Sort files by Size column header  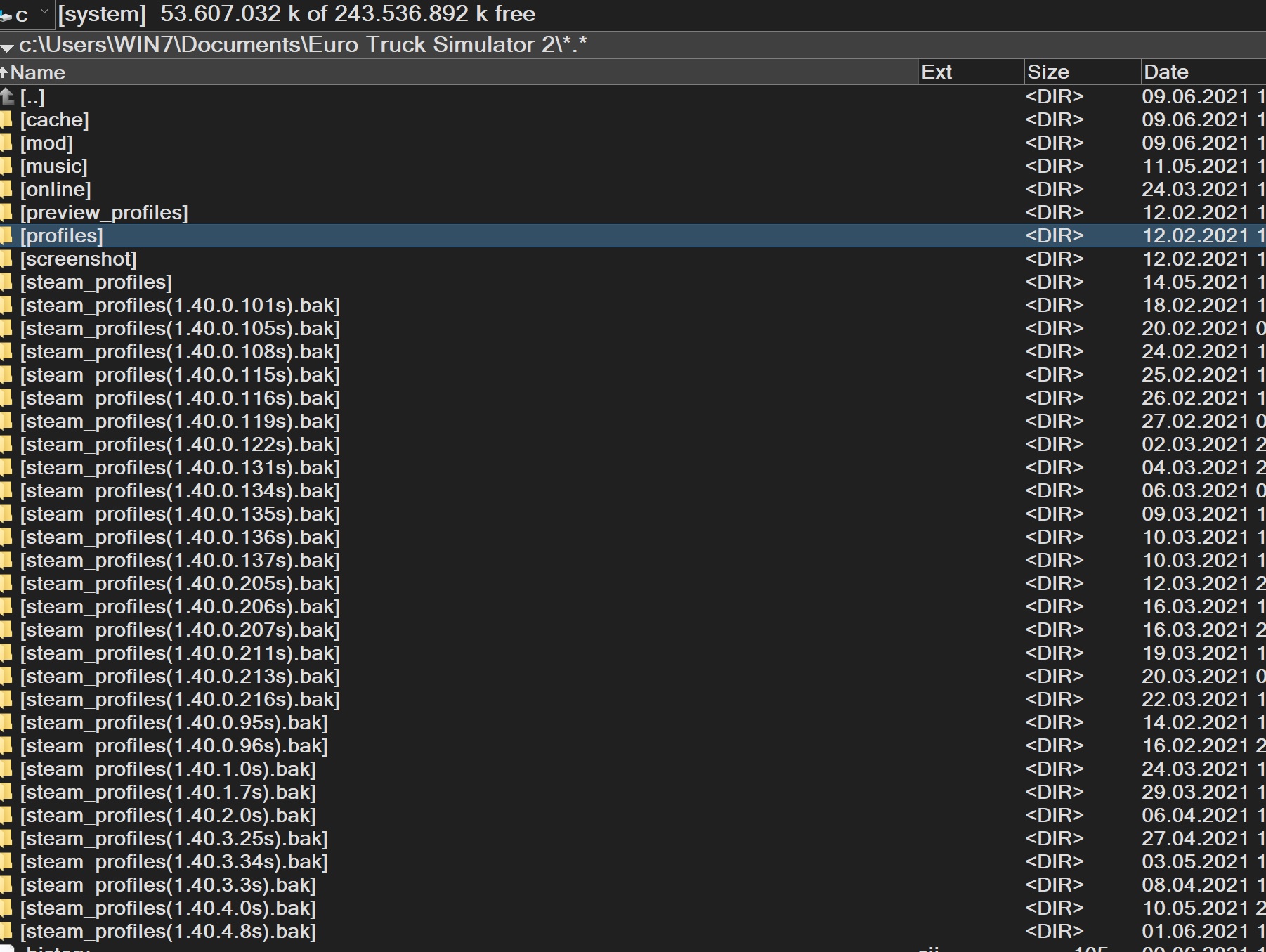[1082, 72]
